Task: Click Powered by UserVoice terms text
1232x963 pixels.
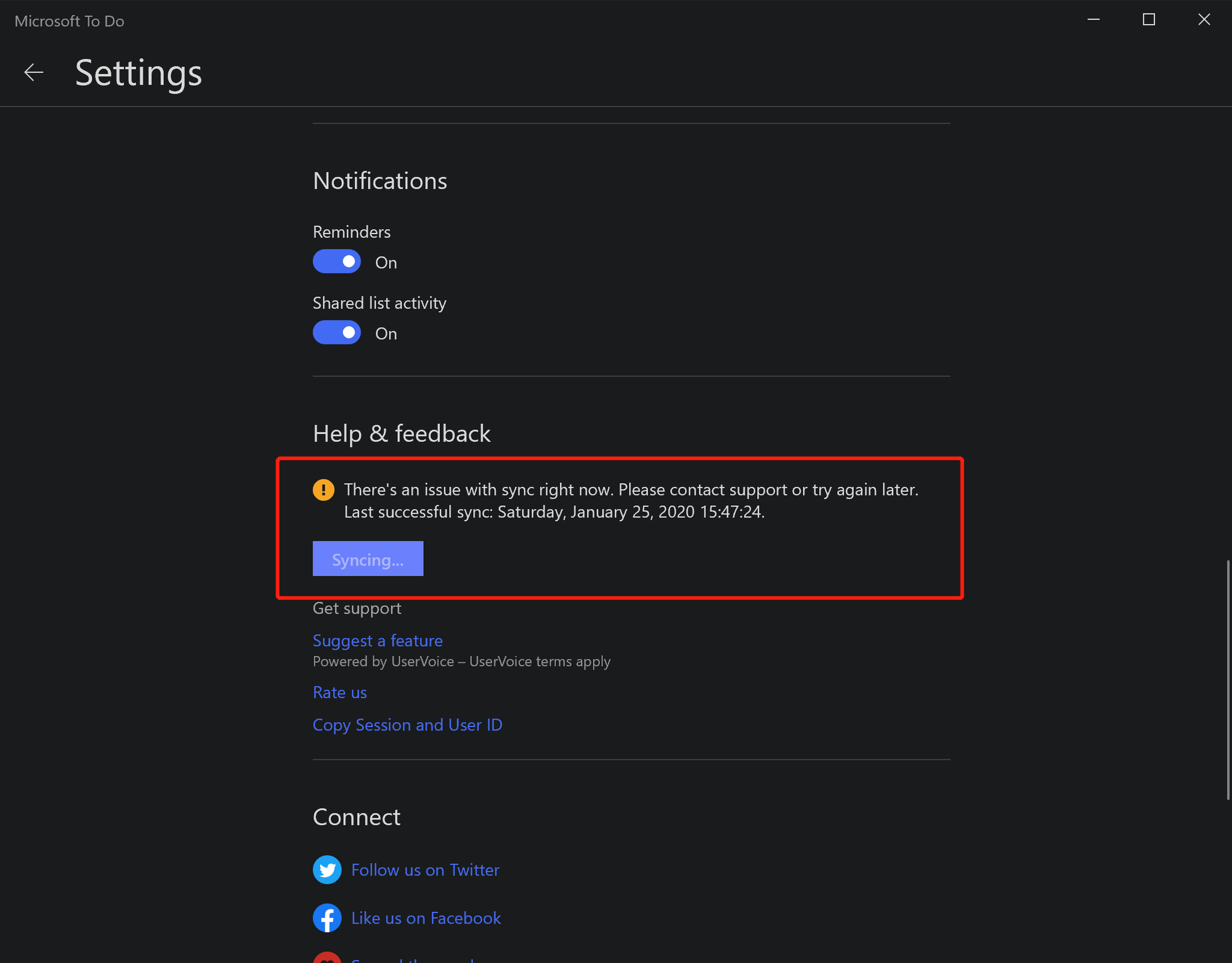Action: (x=461, y=662)
